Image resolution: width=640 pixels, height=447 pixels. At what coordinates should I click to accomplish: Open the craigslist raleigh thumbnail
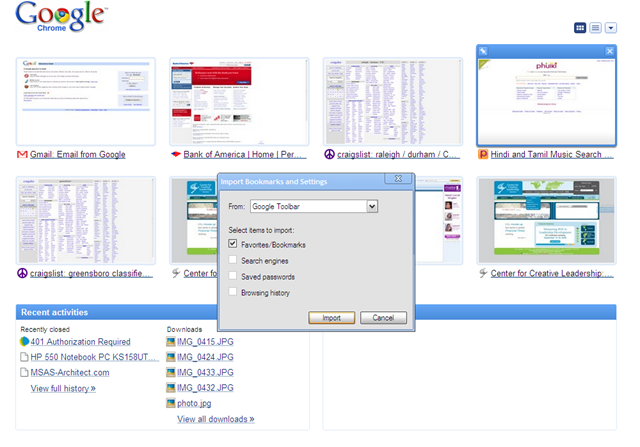(x=393, y=102)
